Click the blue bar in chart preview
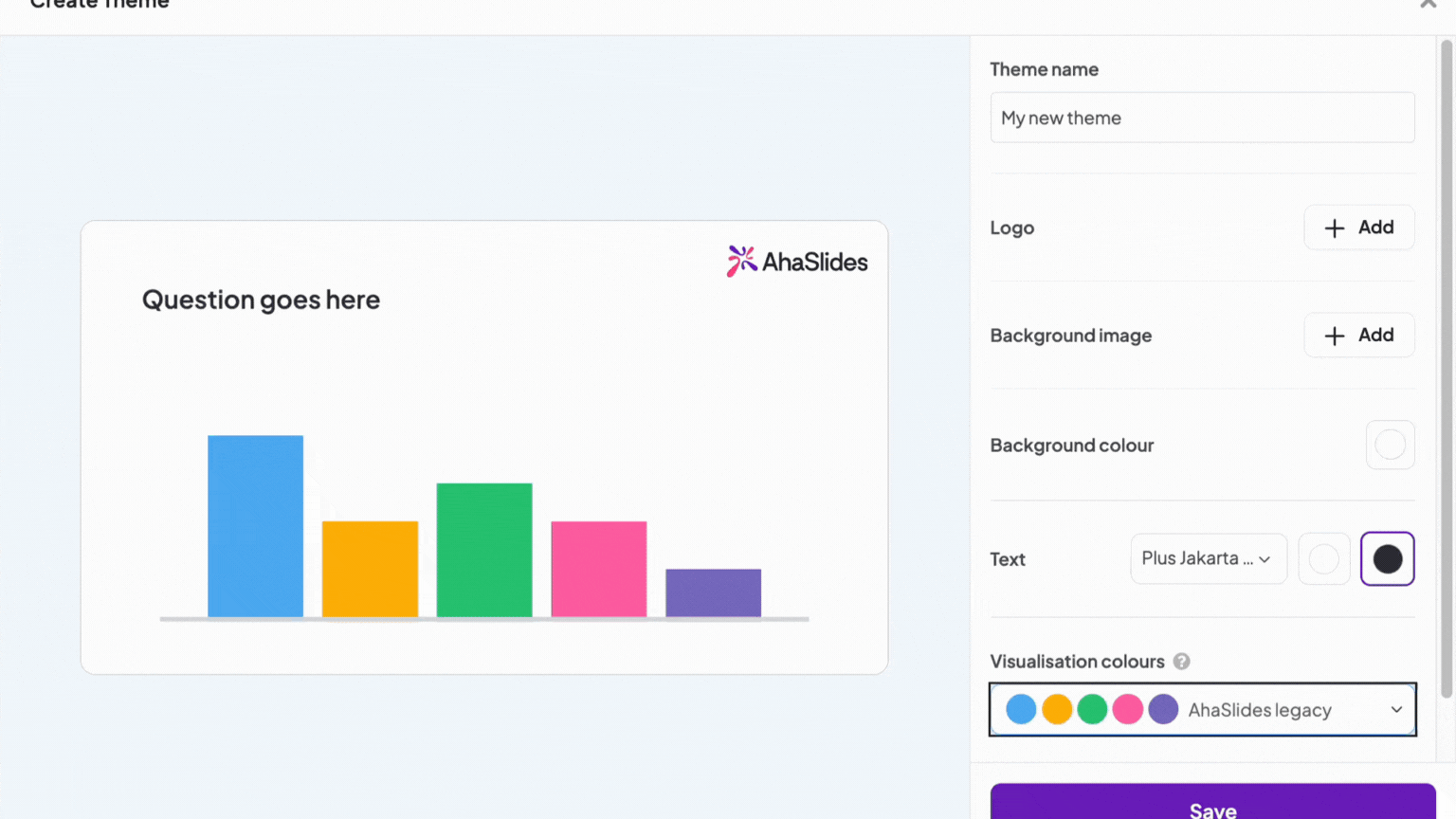The width and height of the screenshot is (1456, 819). coord(256,526)
